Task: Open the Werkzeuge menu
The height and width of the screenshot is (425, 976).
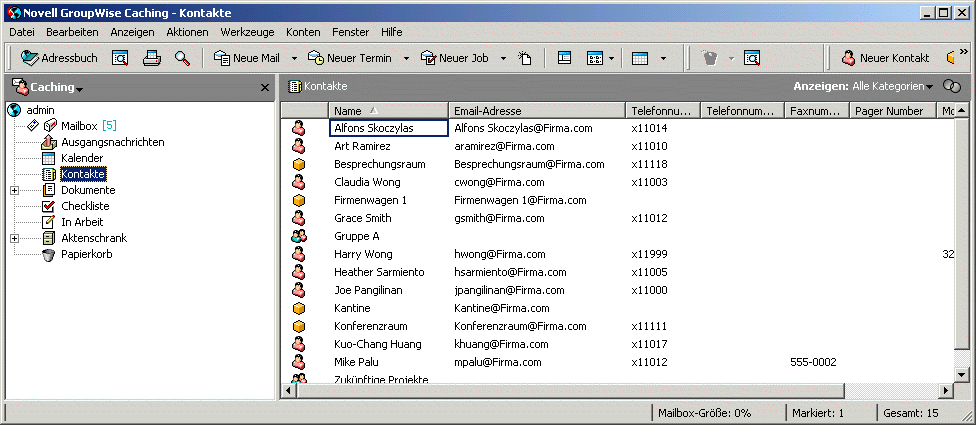Action: click(247, 32)
